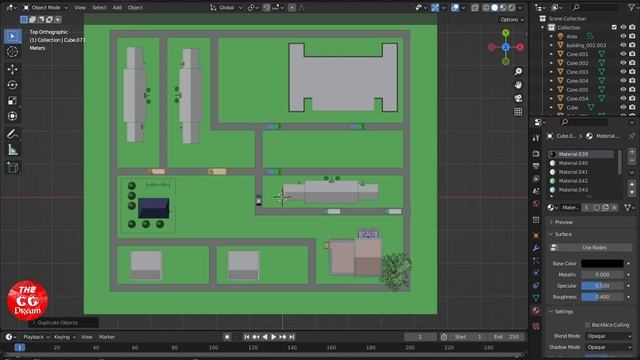640x360 pixels.
Task: Open the Tool properties tab
Action: [536, 138]
